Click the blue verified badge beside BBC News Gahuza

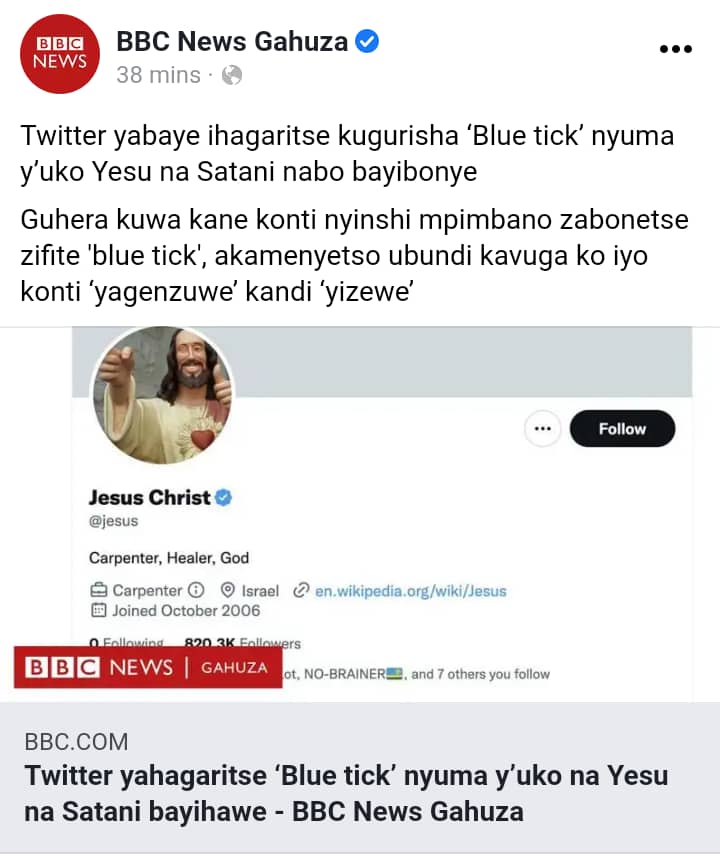(x=367, y=42)
